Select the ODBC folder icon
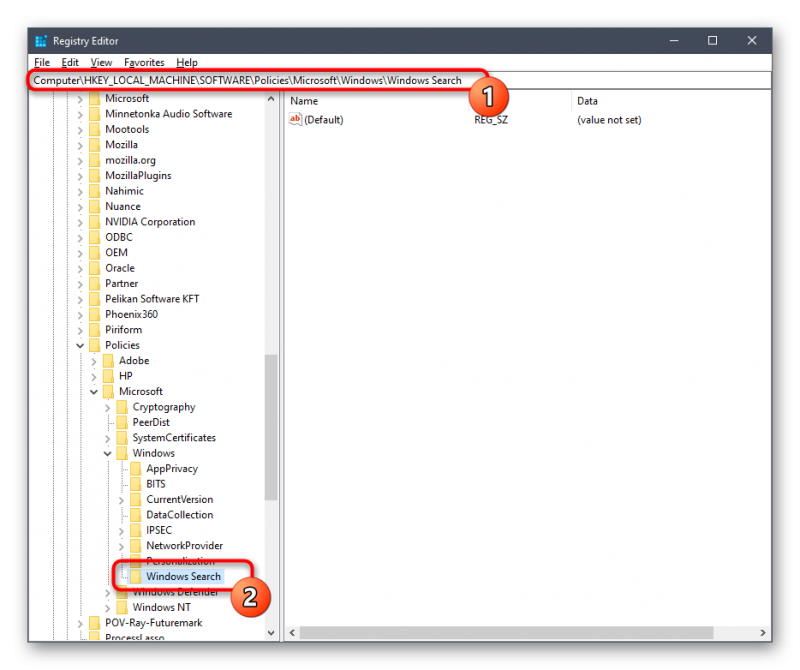 click(94, 237)
